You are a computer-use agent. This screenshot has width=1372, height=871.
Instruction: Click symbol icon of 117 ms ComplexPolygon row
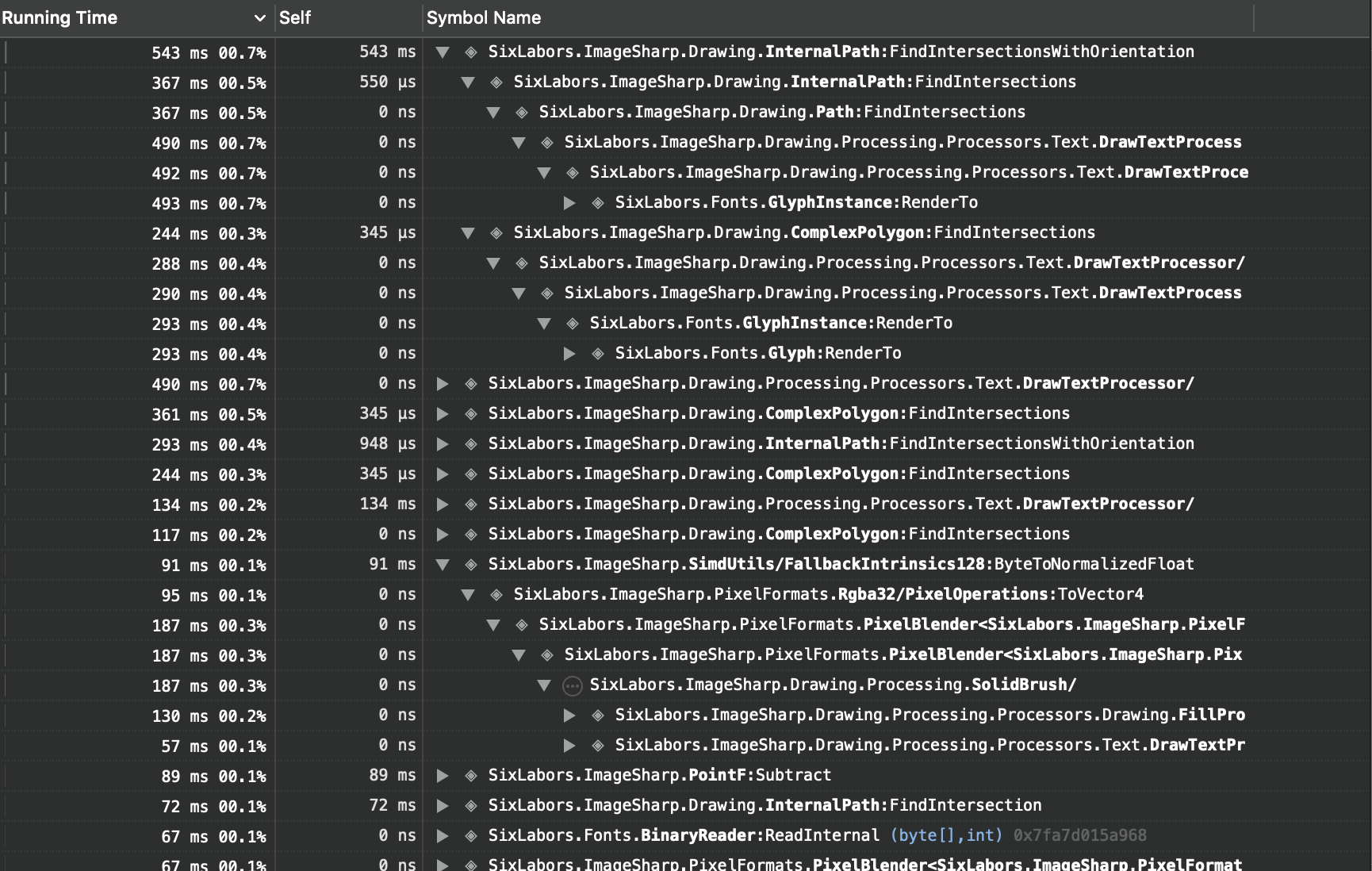tap(471, 535)
